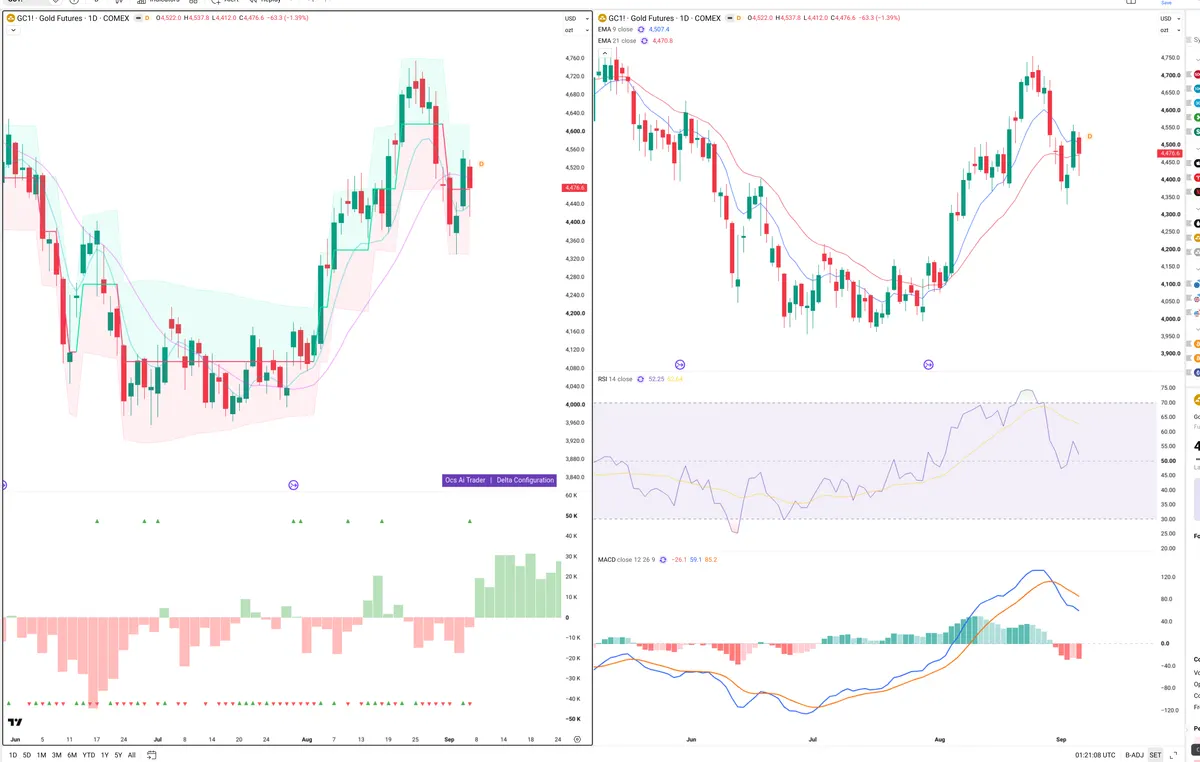The width and height of the screenshot is (1200, 762).
Task: Show All available data range
Action: tap(132, 755)
